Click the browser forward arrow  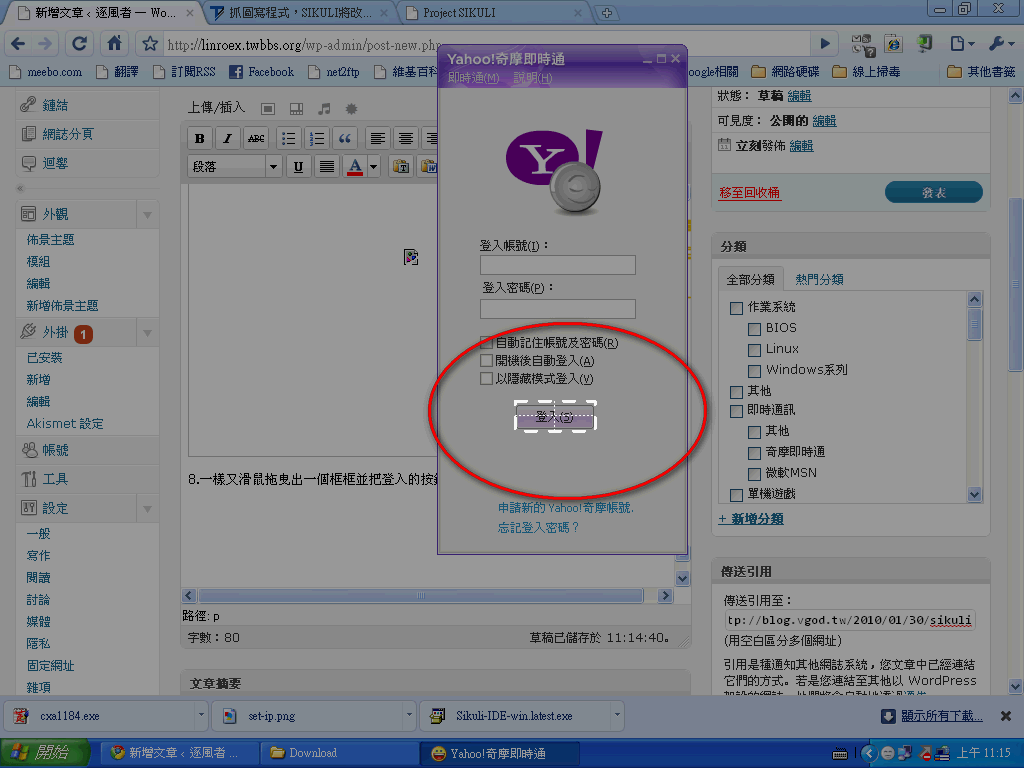tap(45, 44)
